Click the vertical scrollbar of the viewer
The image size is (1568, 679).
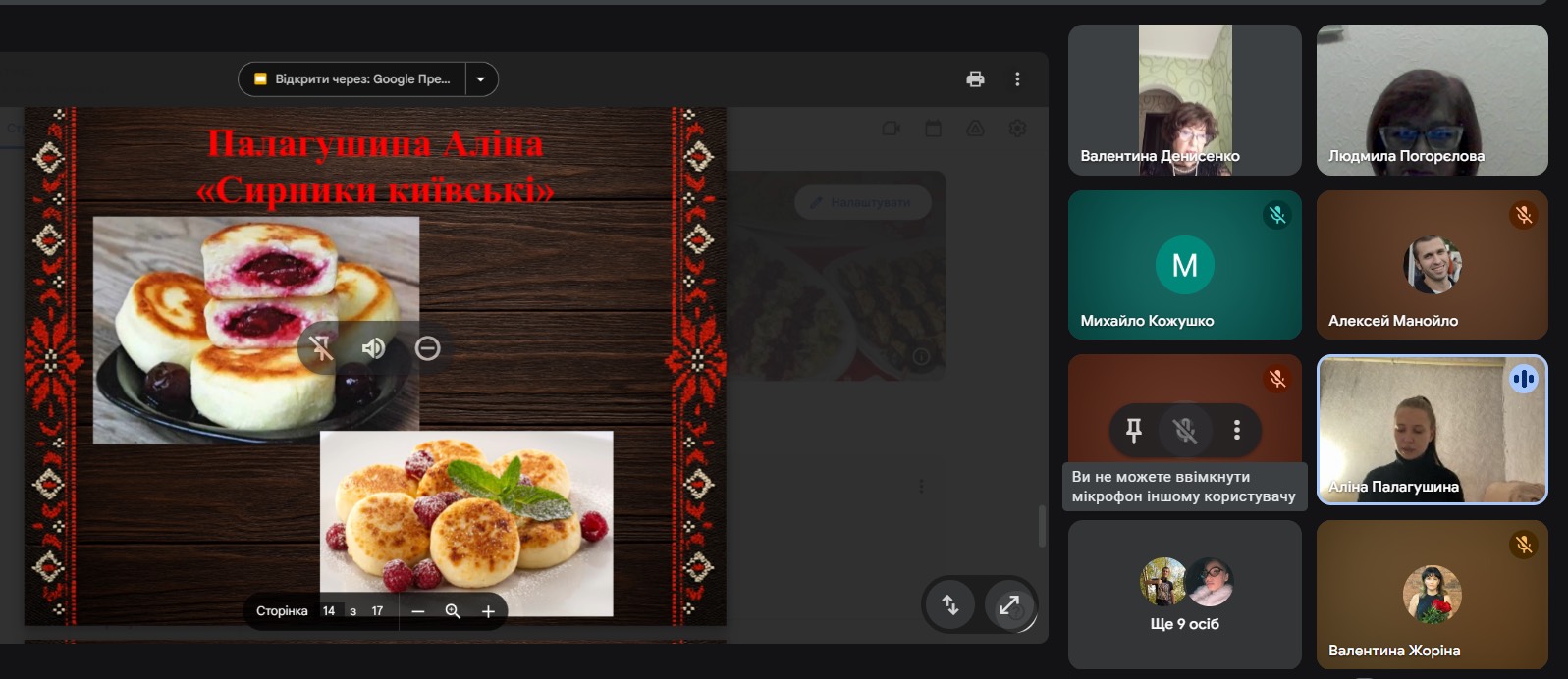1042,526
